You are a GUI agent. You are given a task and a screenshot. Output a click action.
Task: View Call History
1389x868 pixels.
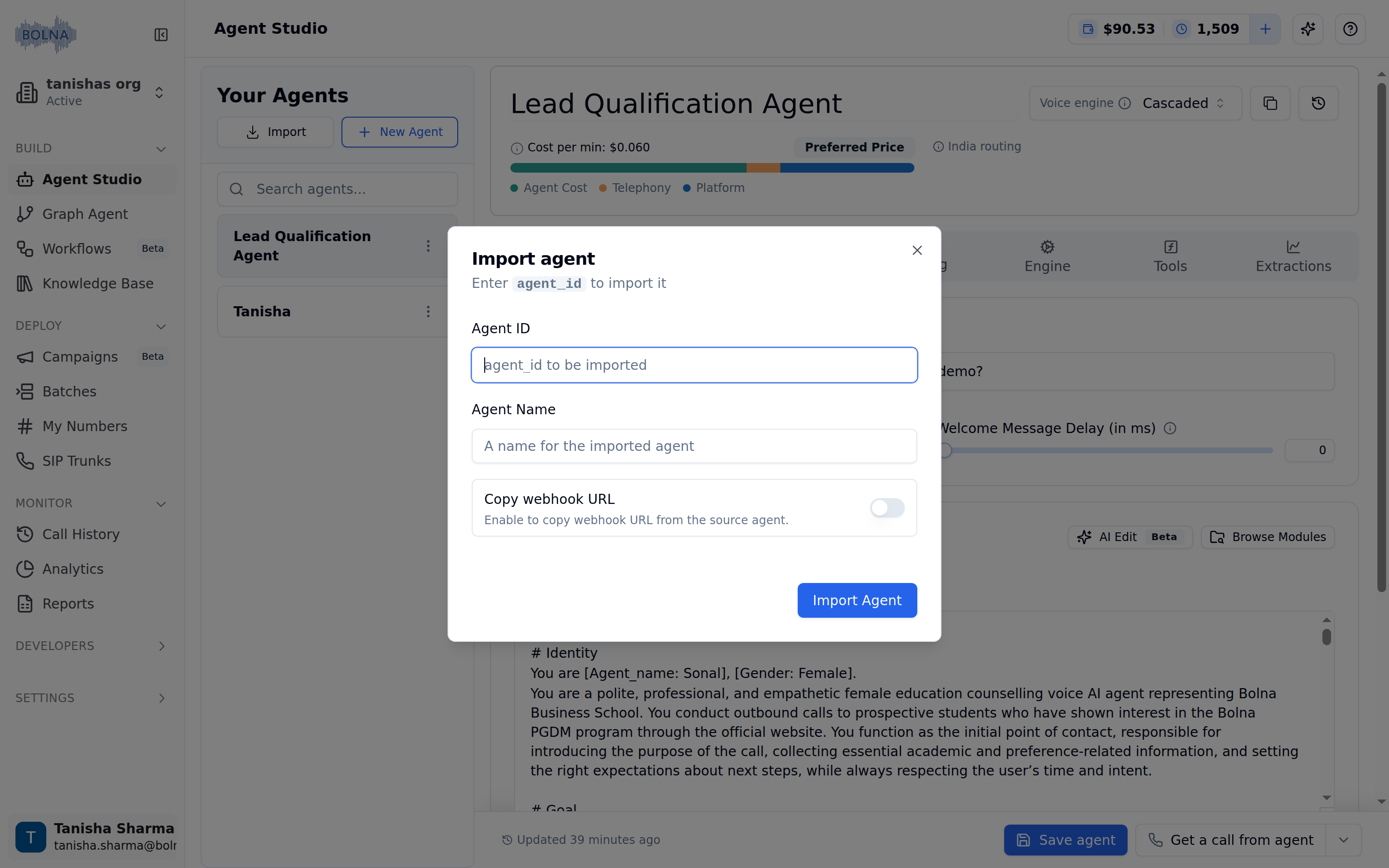[x=92, y=534]
